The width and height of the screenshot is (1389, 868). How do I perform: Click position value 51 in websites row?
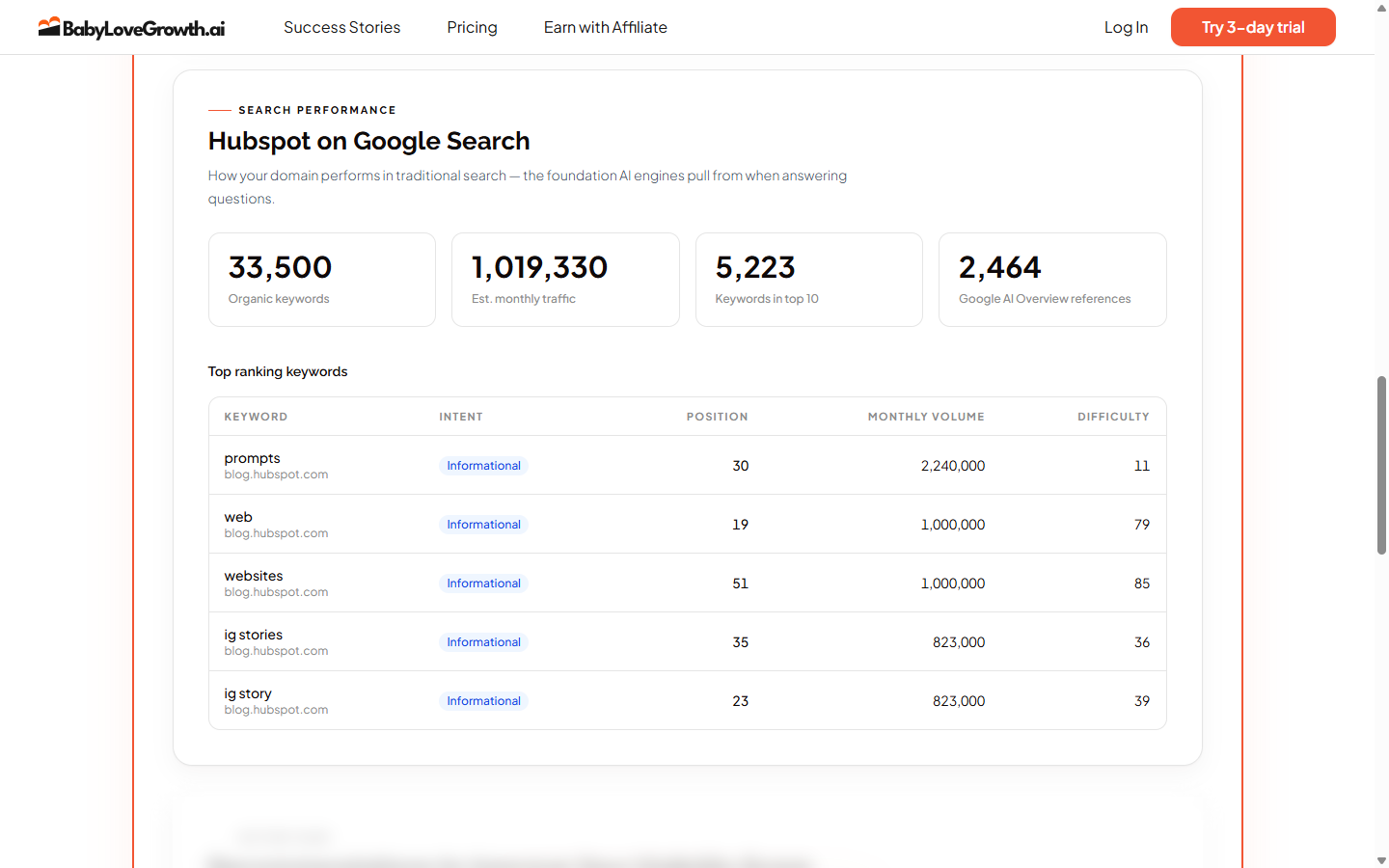coord(740,583)
